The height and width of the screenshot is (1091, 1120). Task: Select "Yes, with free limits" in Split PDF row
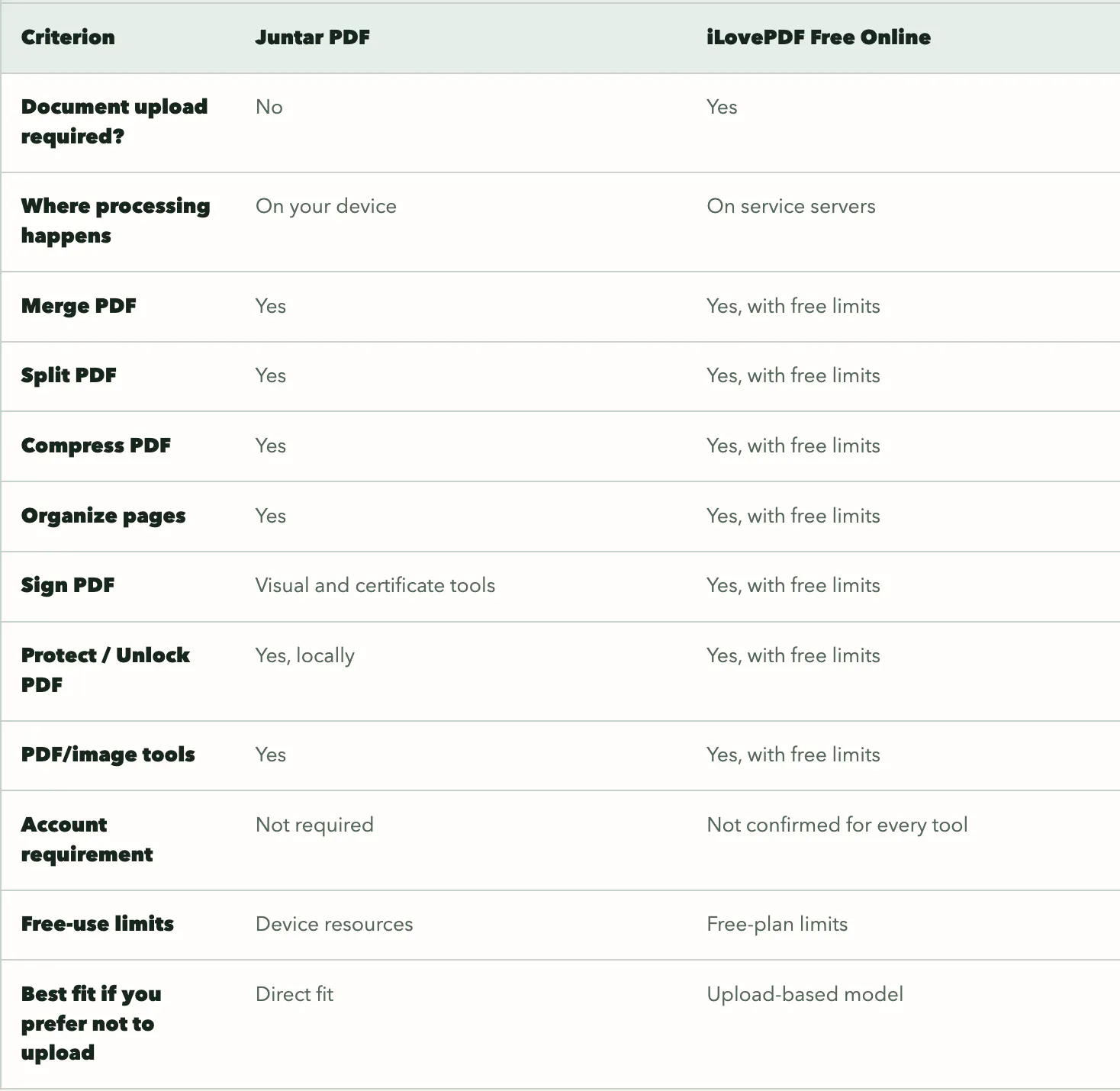(x=793, y=375)
